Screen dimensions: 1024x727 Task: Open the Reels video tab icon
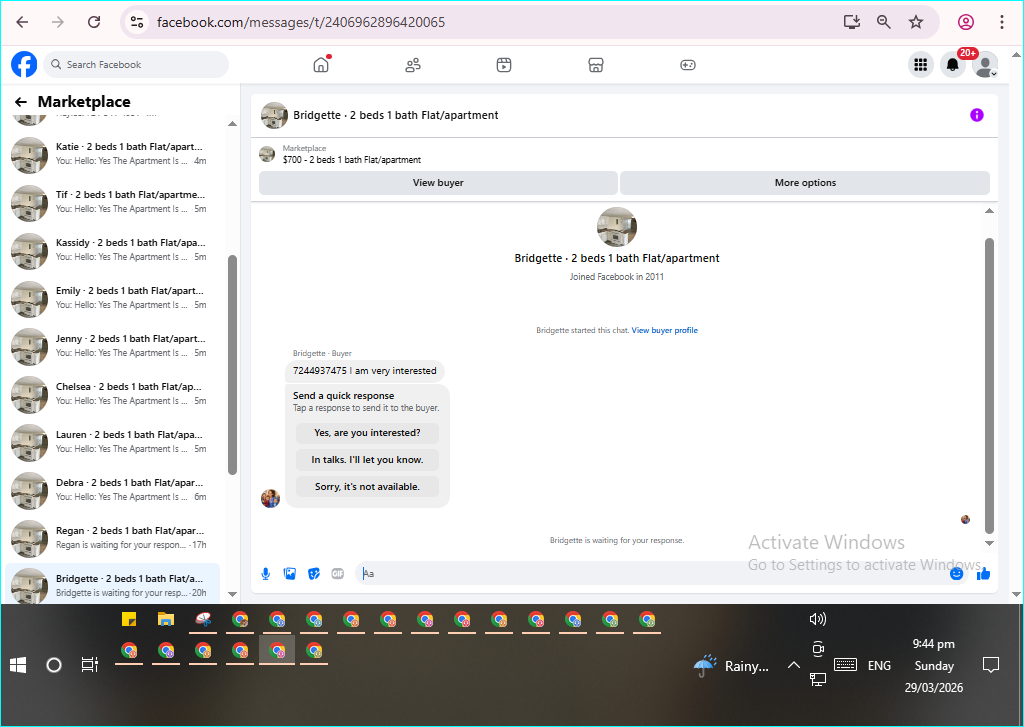click(504, 65)
